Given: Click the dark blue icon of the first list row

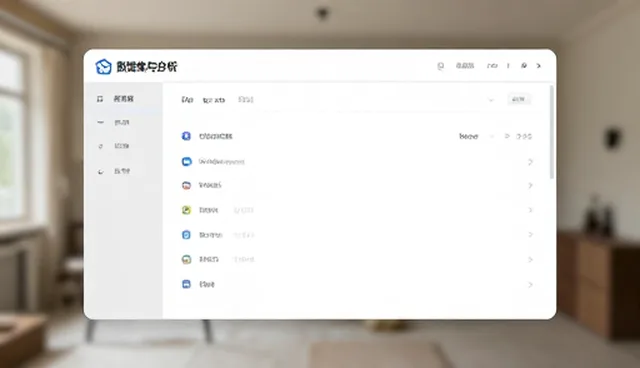Looking at the screenshot, I should tap(186, 136).
